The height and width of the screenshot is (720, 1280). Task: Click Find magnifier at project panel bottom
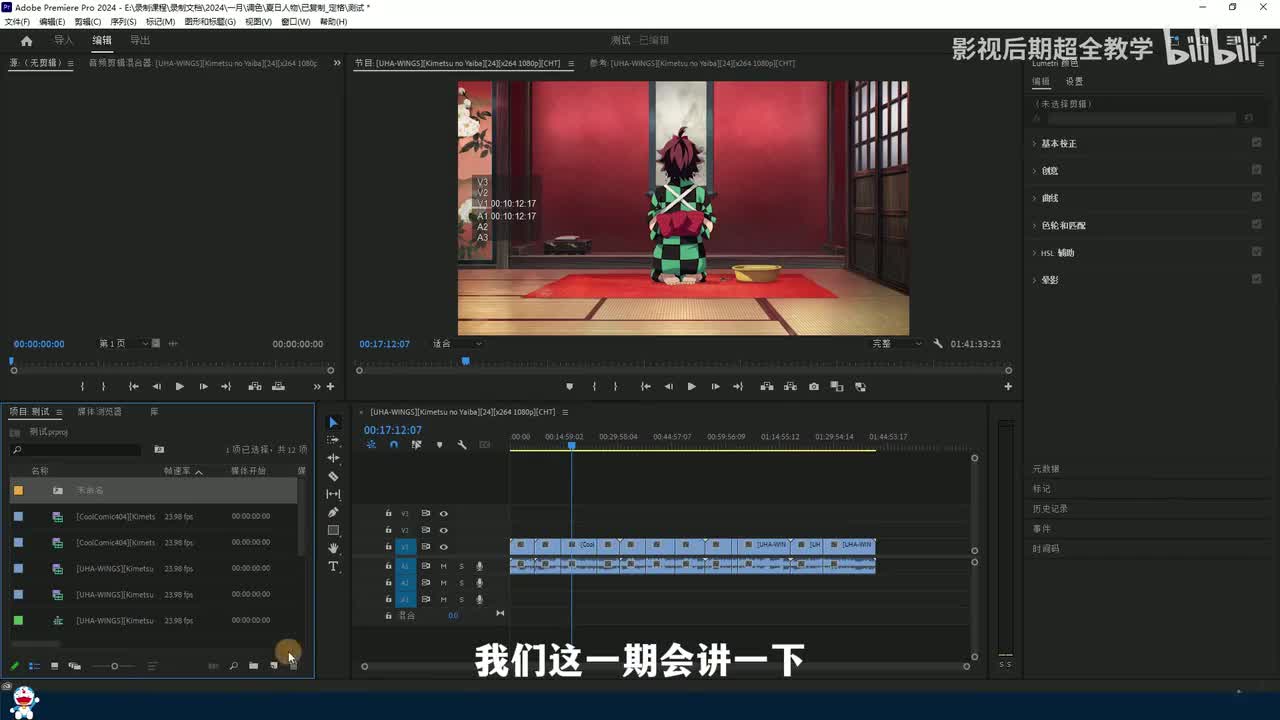point(234,666)
